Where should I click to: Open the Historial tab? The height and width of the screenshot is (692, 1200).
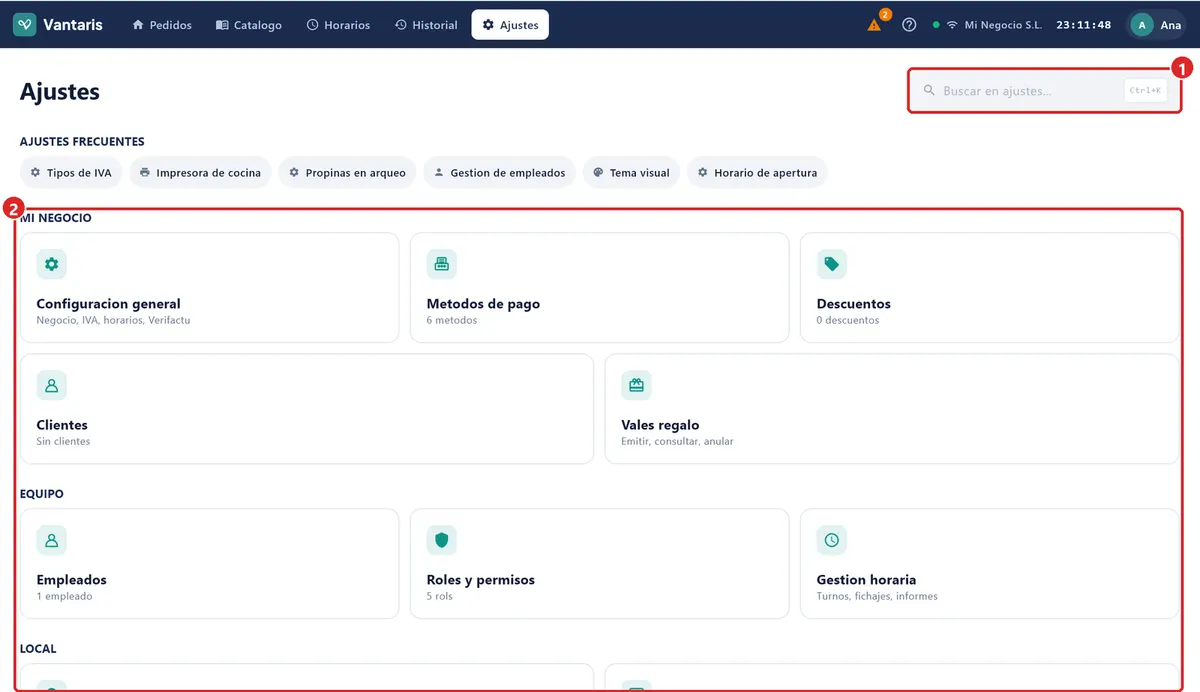(426, 25)
